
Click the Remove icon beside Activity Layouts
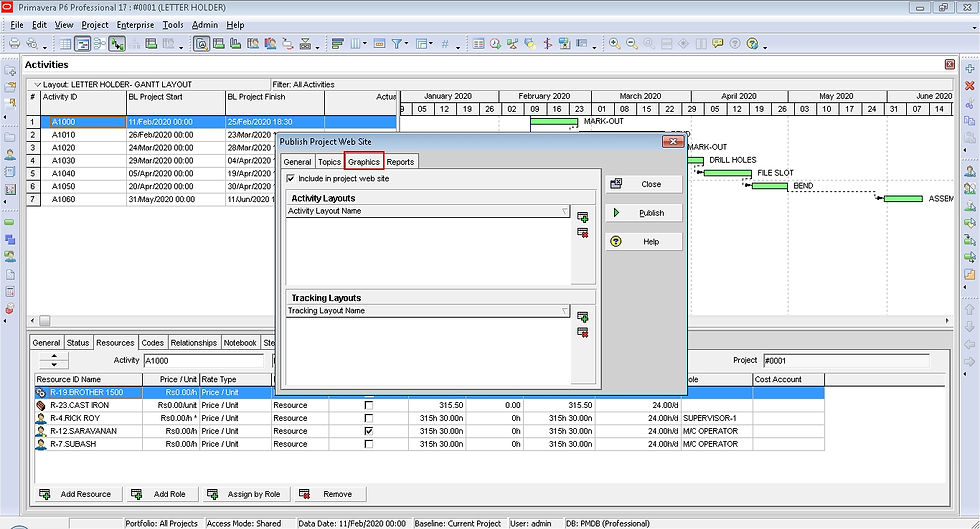tap(582, 233)
